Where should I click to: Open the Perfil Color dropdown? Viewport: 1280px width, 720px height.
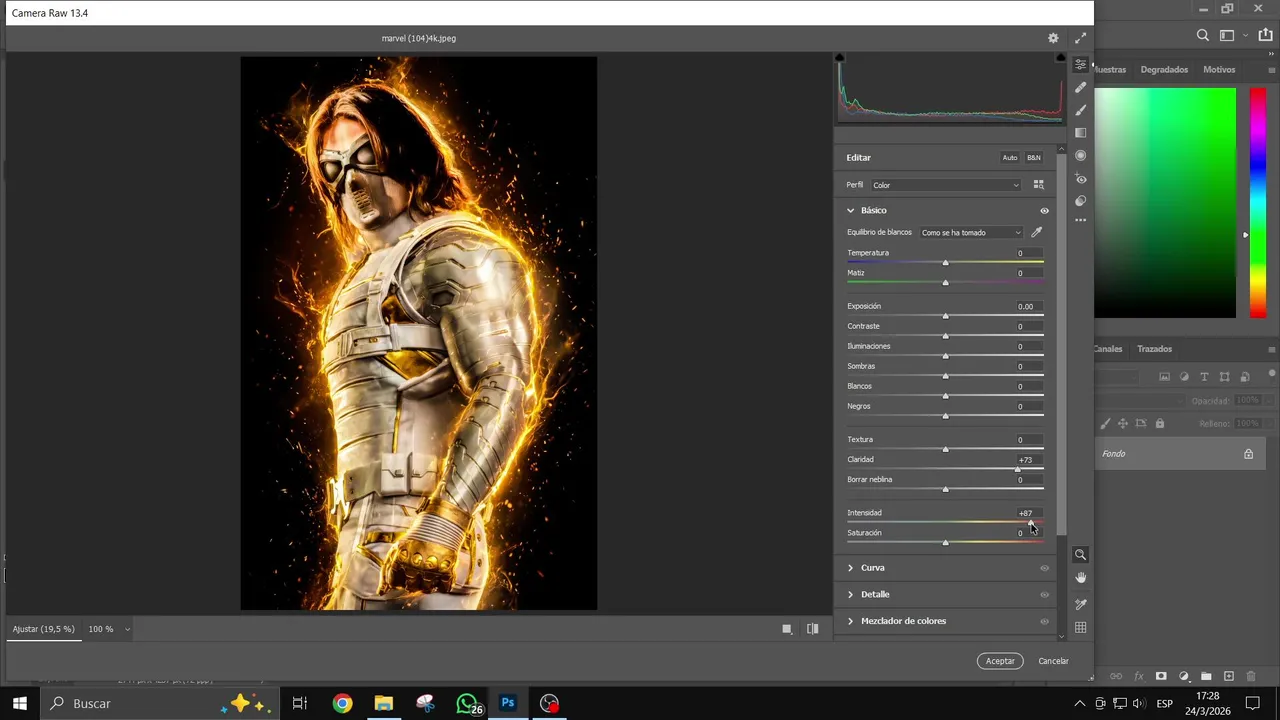pyautogui.click(x=946, y=185)
